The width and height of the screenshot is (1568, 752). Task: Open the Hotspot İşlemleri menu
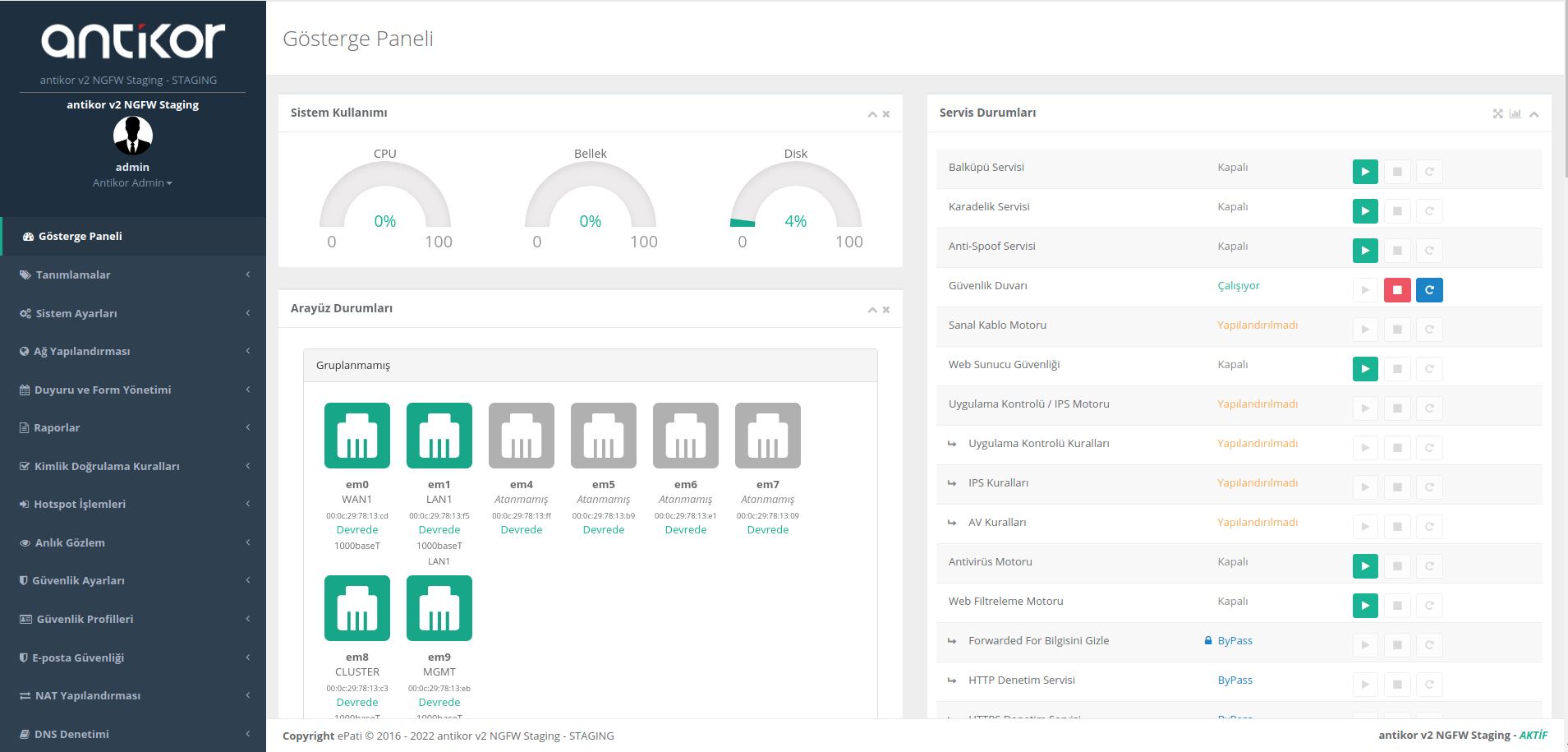pos(133,504)
